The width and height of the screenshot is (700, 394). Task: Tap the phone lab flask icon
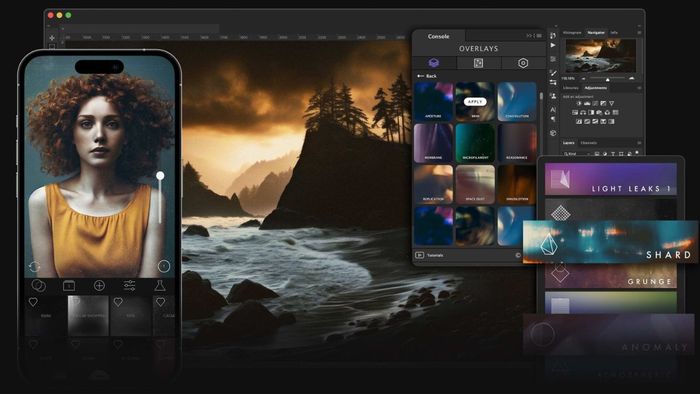click(x=160, y=286)
